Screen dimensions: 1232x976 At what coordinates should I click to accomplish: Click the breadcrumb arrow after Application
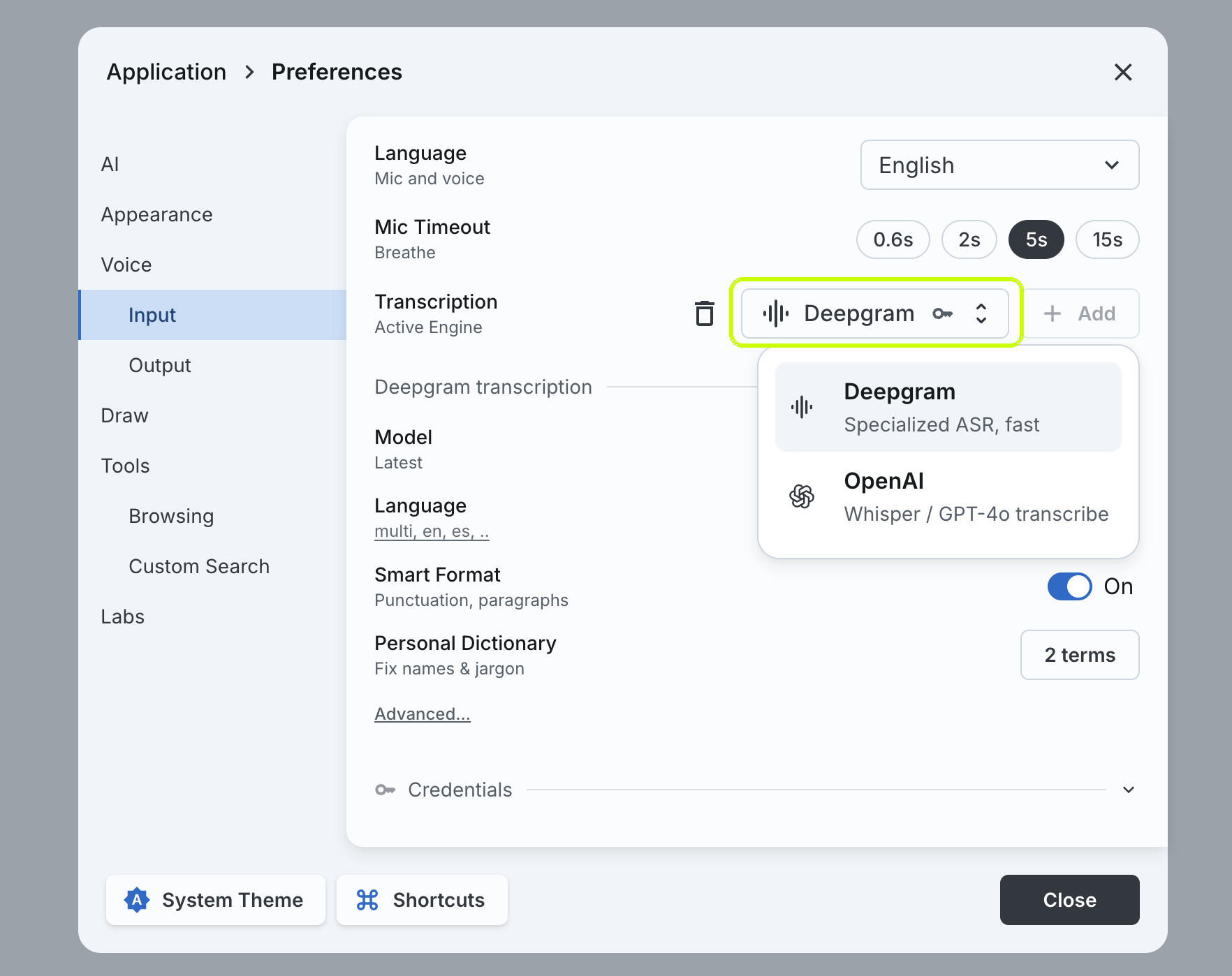[x=249, y=72]
